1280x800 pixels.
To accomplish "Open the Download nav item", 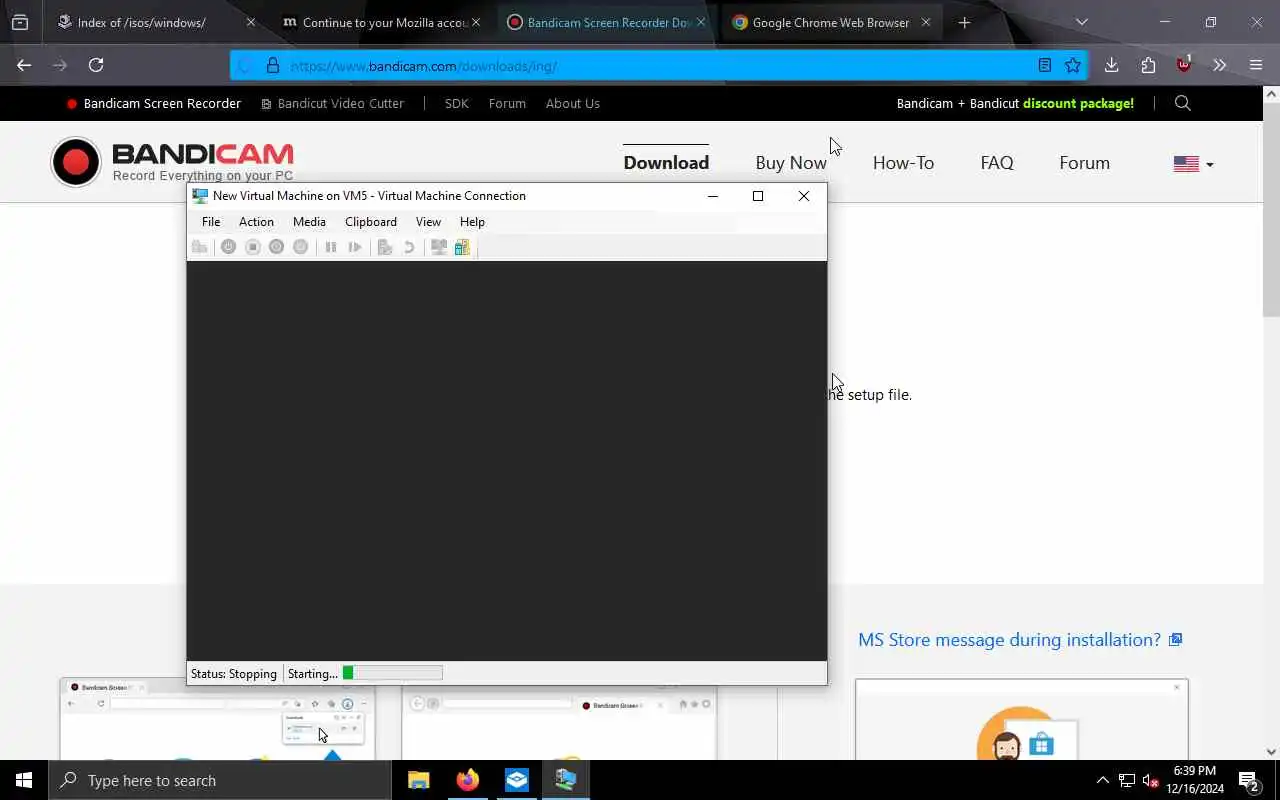I will coord(666,163).
